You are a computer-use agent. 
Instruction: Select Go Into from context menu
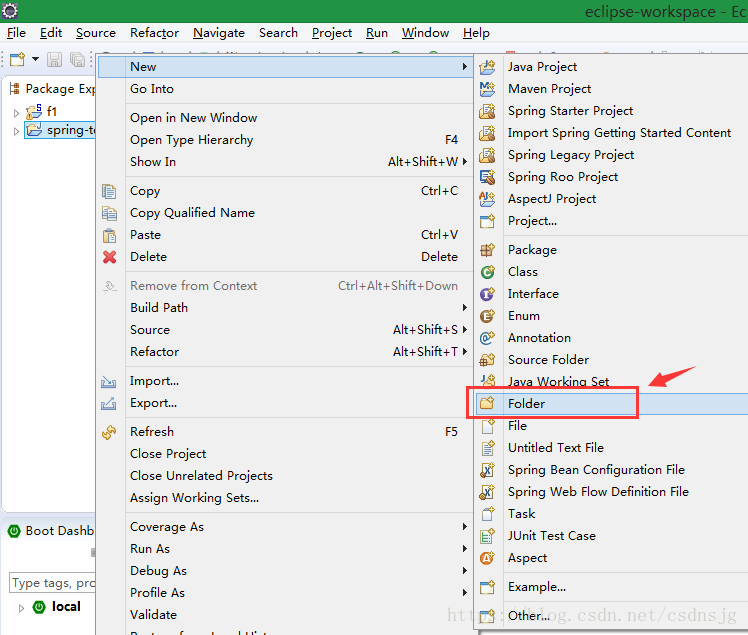click(x=285, y=89)
